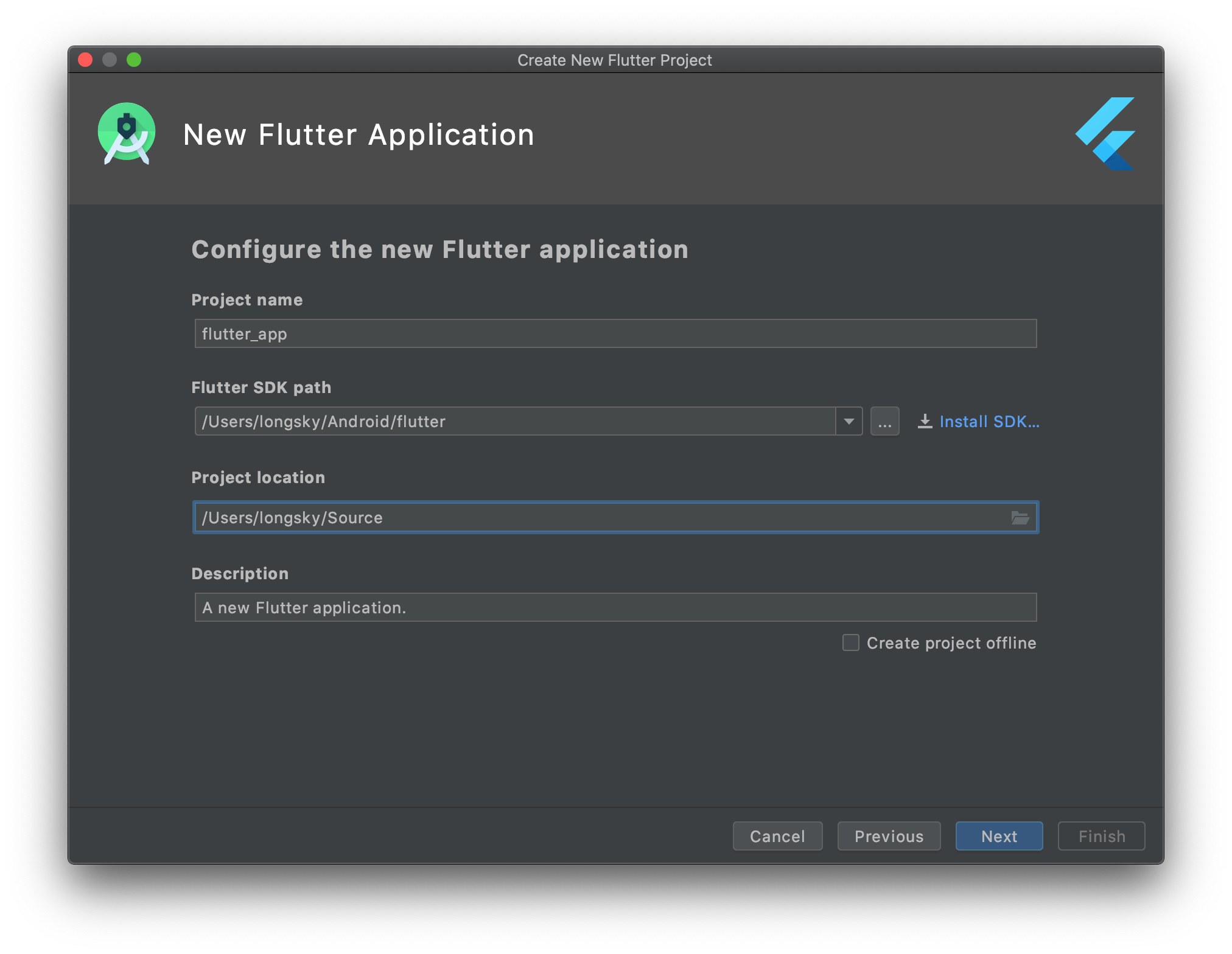Viewport: 1232px width, 954px height.
Task: Focus the Project name field
Action: pos(615,333)
